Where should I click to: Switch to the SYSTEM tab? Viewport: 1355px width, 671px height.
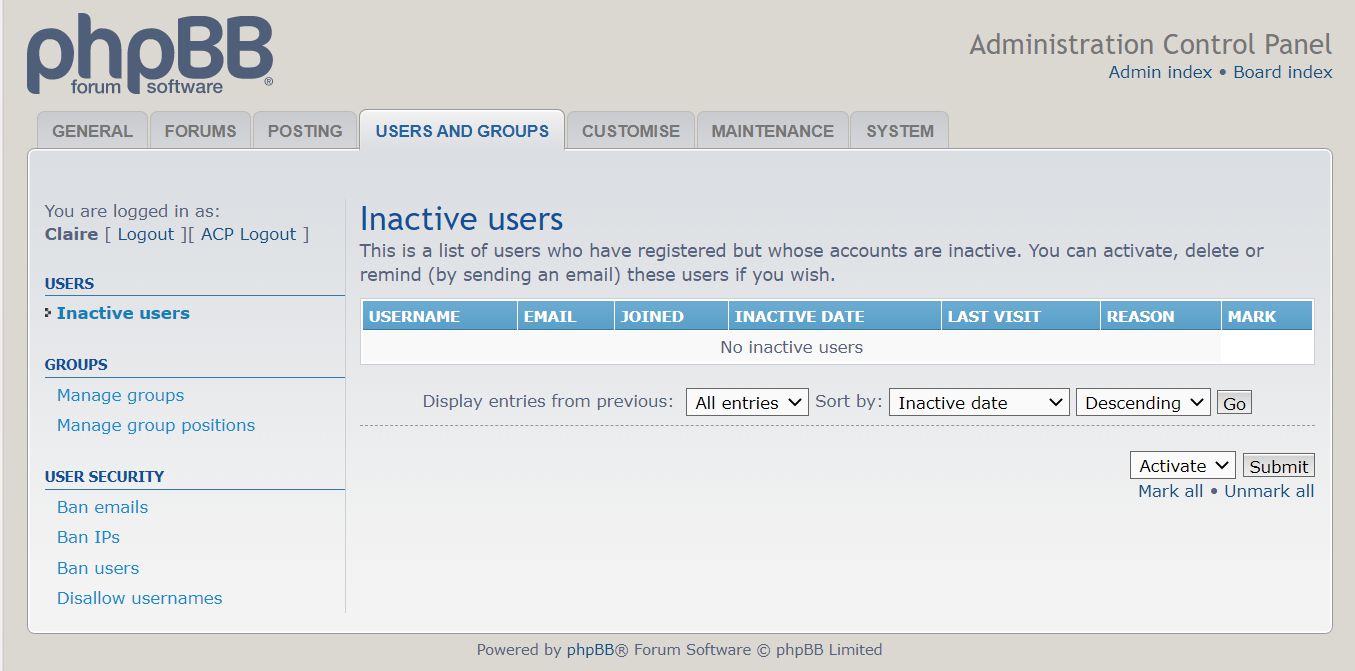click(899, 130)
